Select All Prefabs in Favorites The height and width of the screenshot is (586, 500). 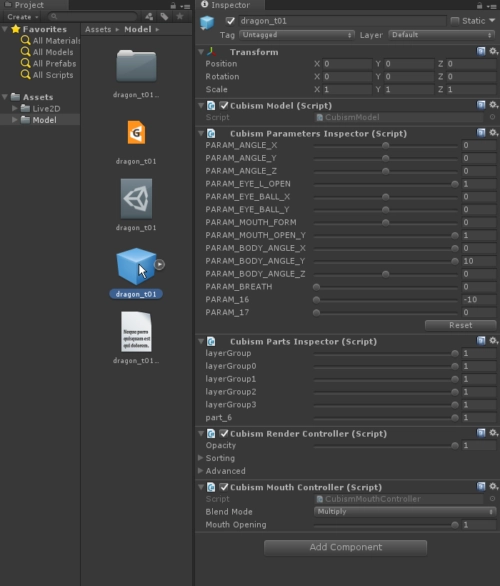click(49, 64)
